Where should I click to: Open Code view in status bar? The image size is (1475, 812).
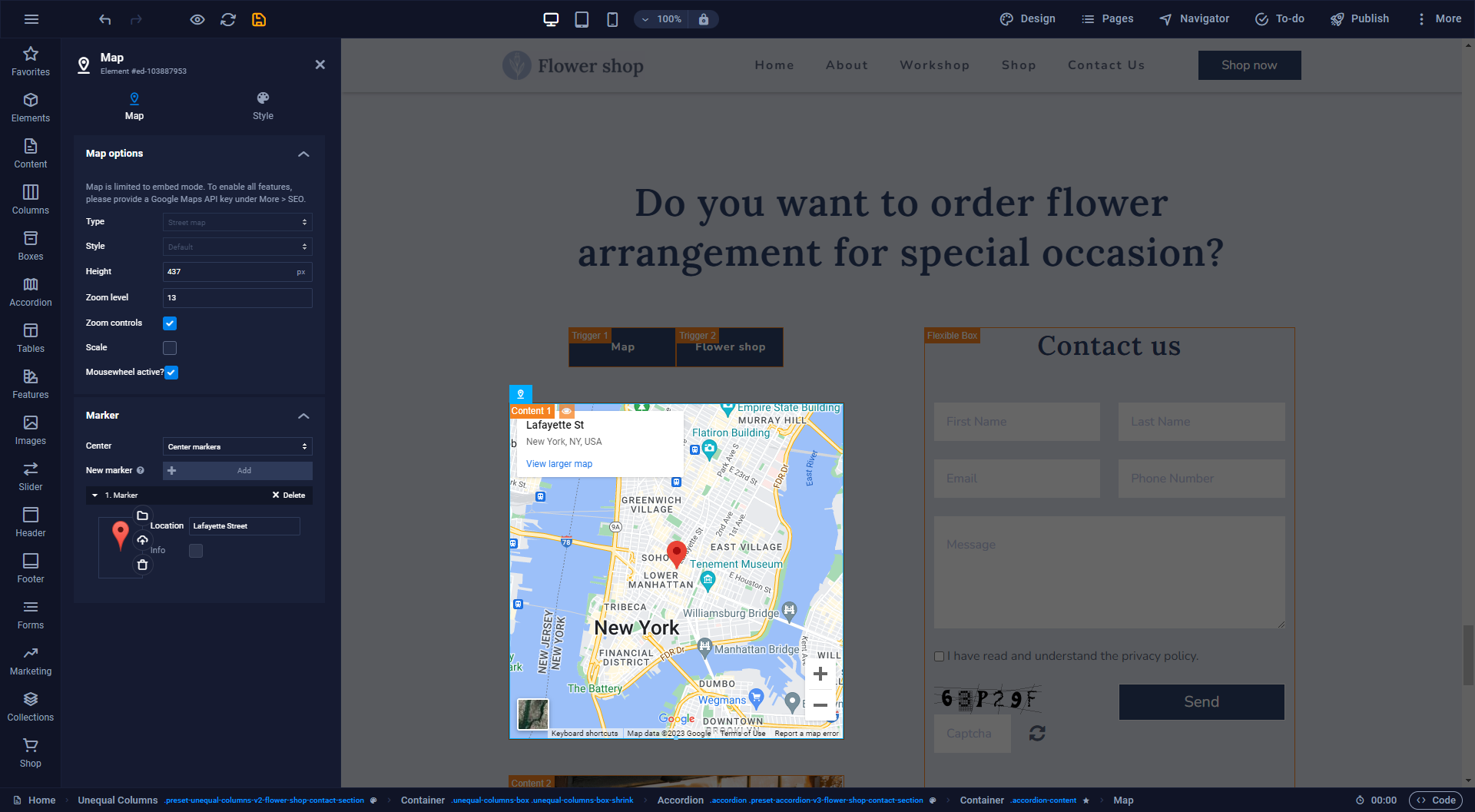(1436, 800)
